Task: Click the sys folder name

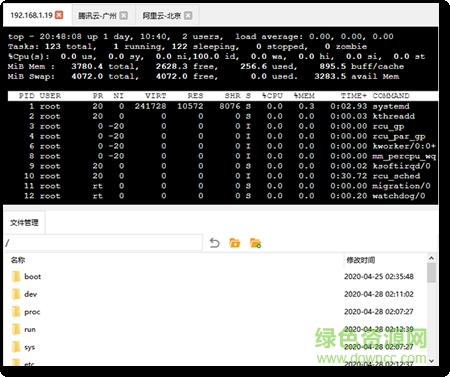Action: [x=30, y=347]
